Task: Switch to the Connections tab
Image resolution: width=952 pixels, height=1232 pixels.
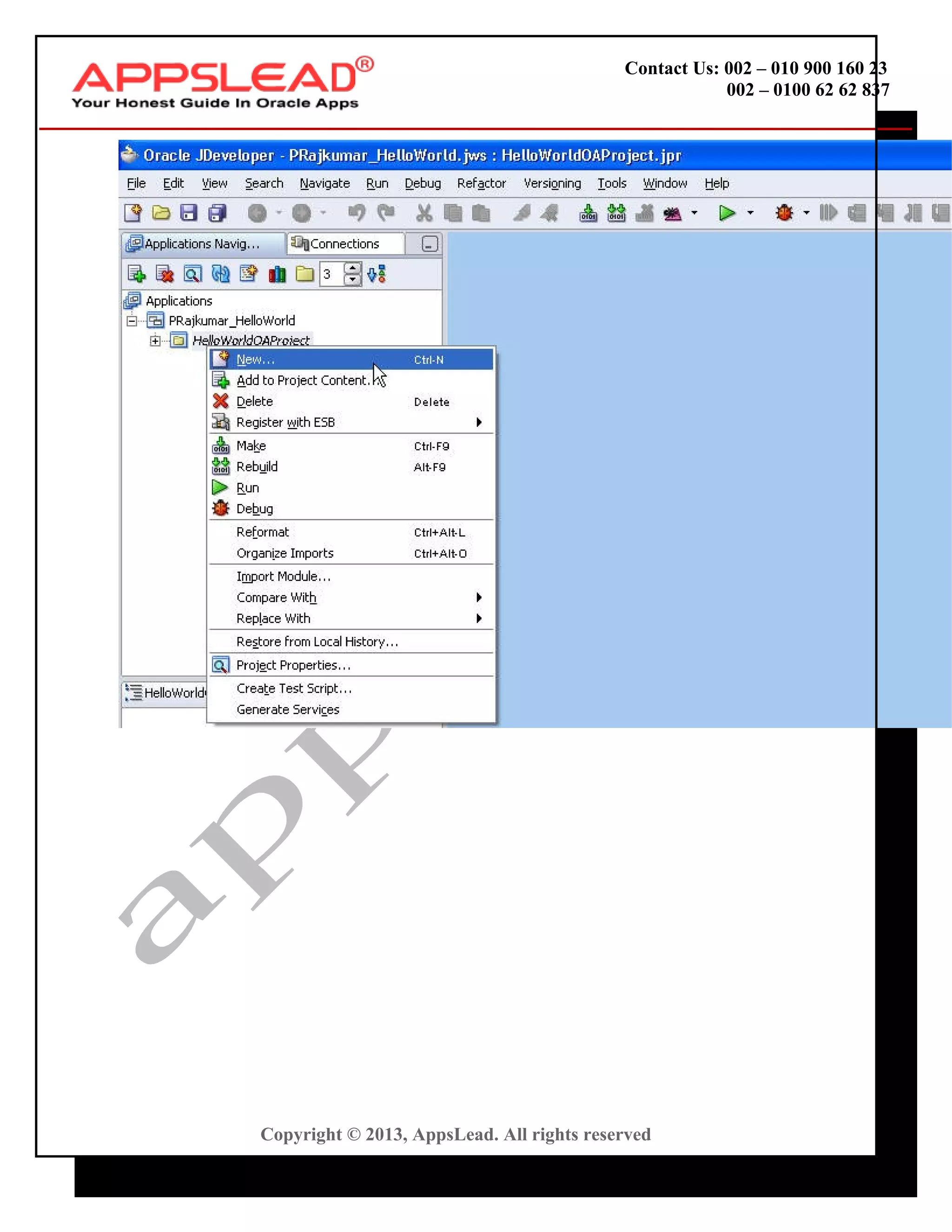Action: tap(344, 244)
